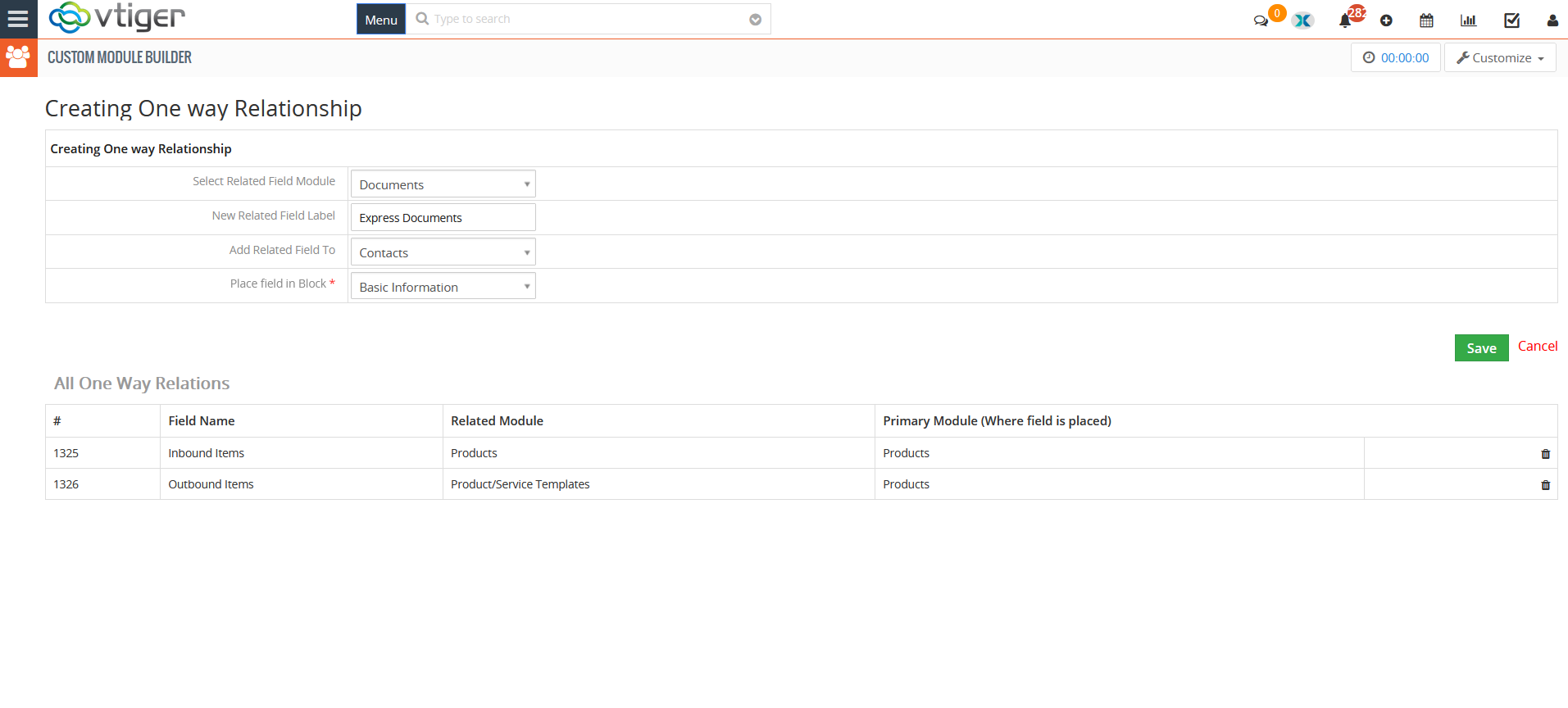Open the reports chart icon
1568x708 pixels.
click(x=1468, y=20)
